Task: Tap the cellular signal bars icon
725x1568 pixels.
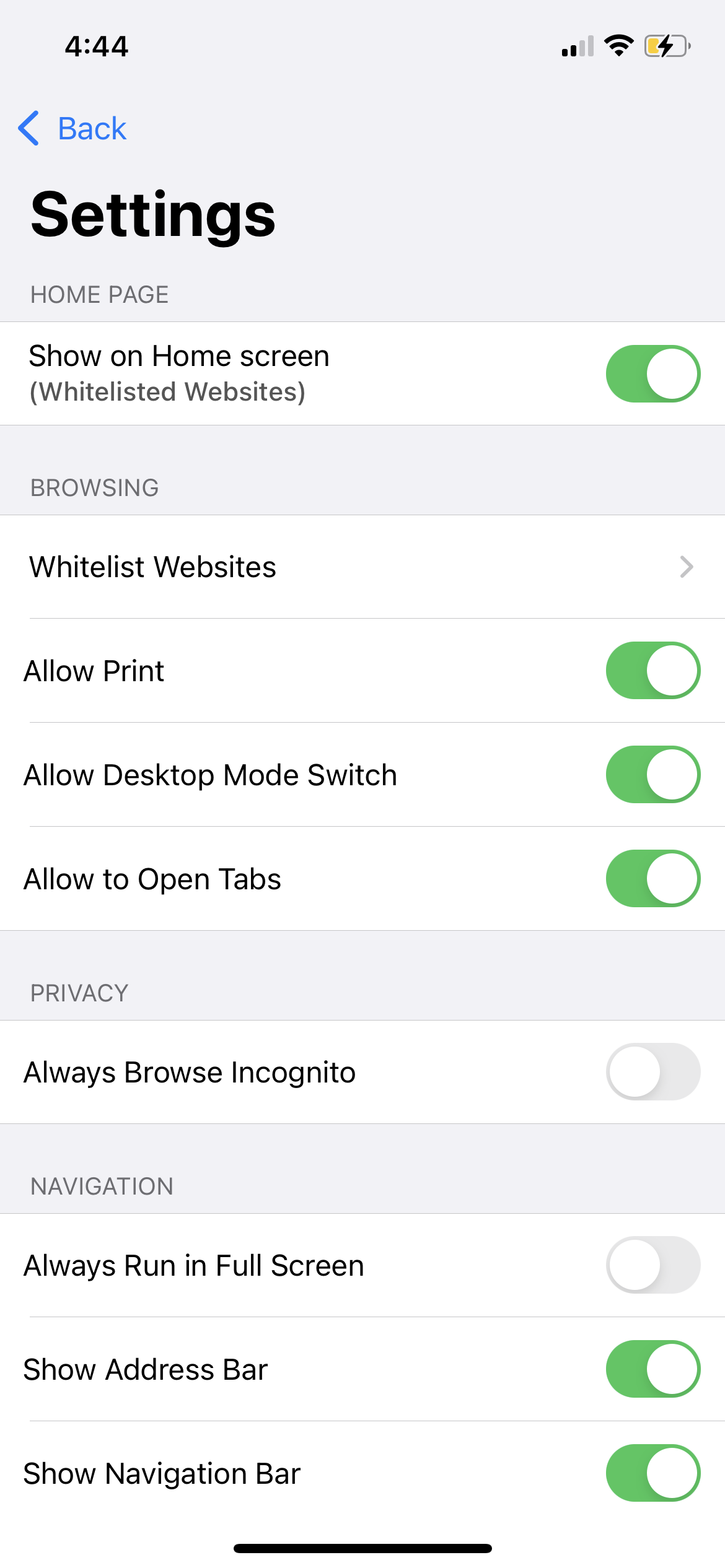Action: point(578,46)
